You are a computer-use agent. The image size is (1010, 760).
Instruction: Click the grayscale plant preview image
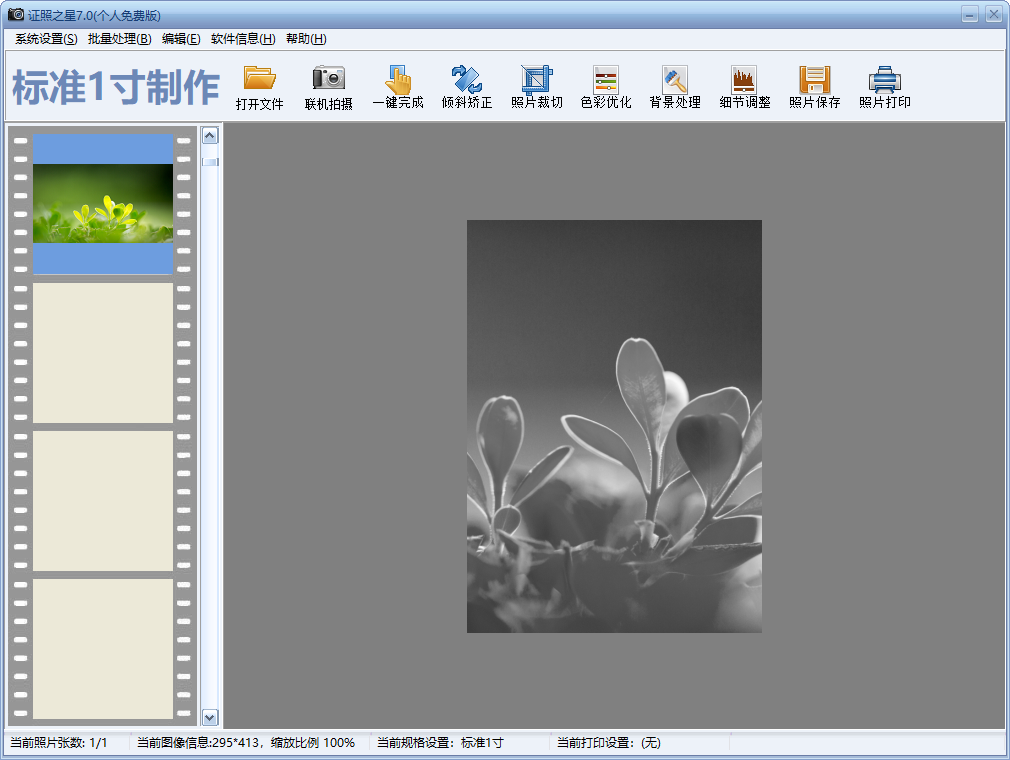tap(614, 426)
